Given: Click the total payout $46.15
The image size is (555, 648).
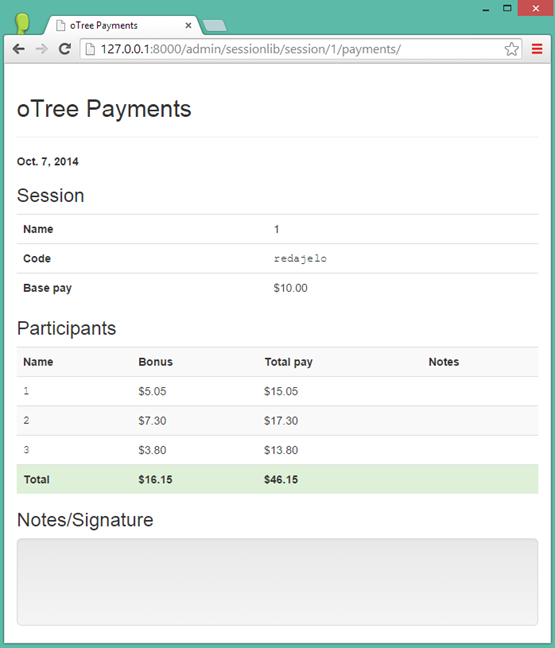Looking at the screenshot, I should (x=281, y=479).
